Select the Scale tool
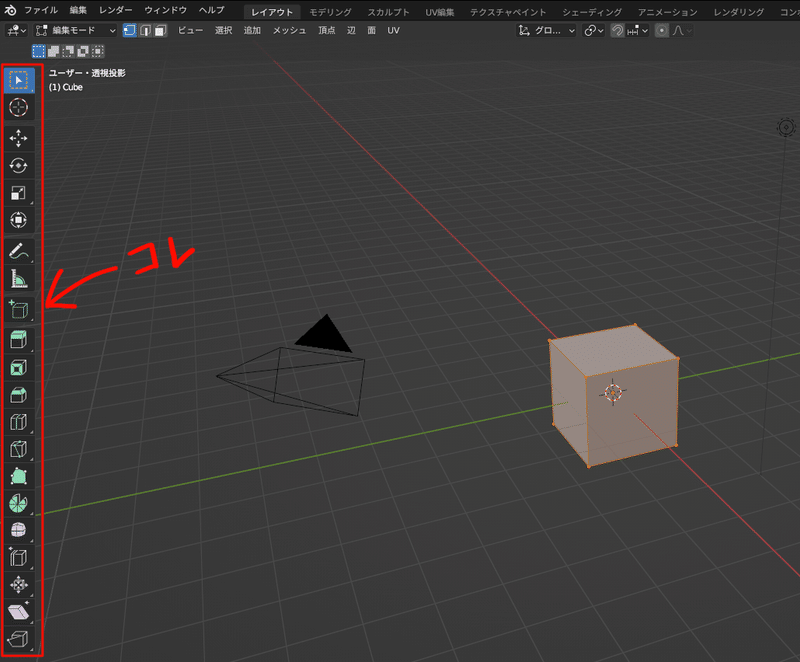The width and height of the screenshot is (800, 662). pyautogui.click(x=18, y=192)
